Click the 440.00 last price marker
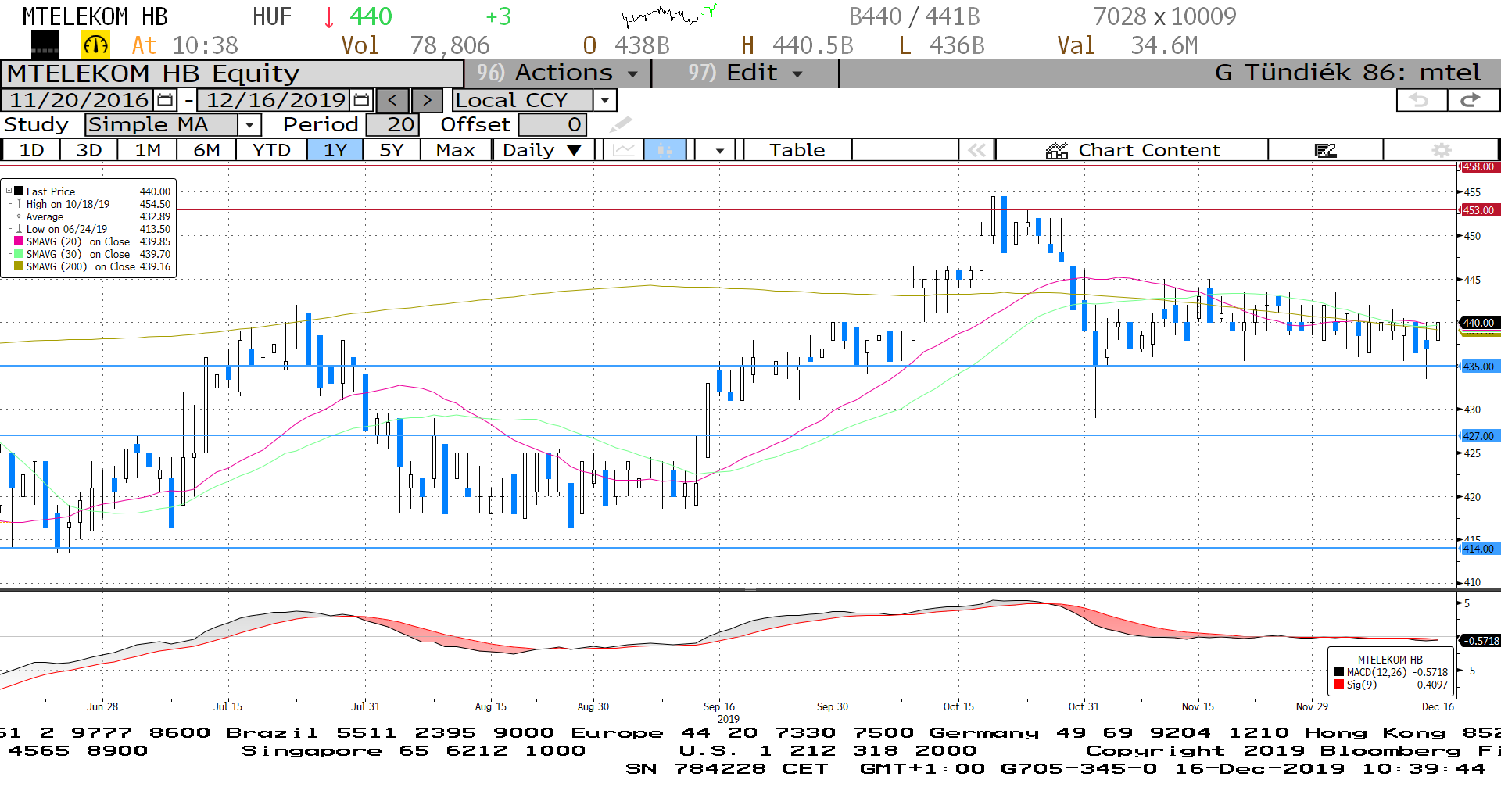The height and width of the screenshot is (812, 1501). click(1478, 322)
